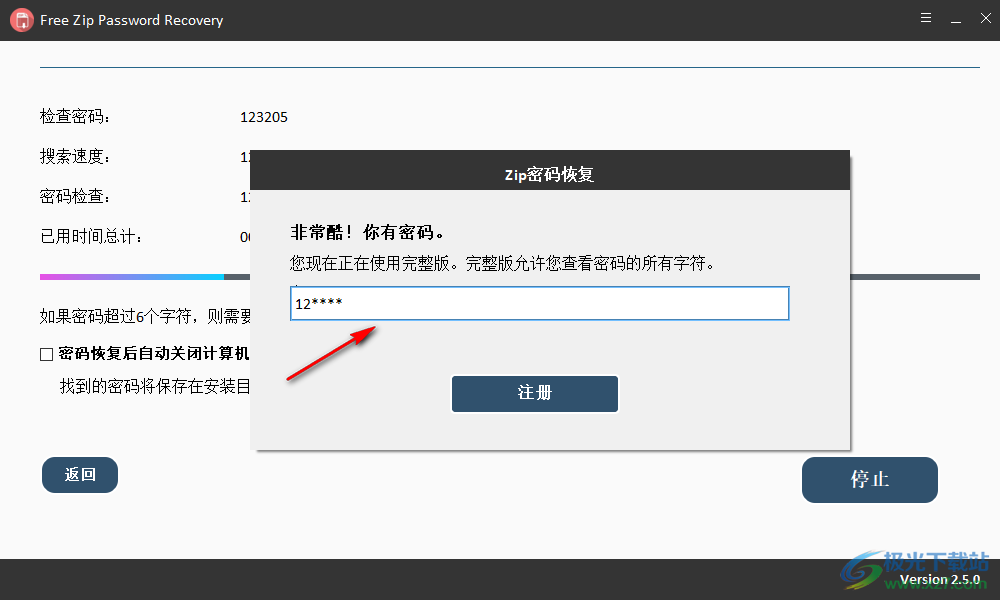1000x600 pixels.
Task: Click the Version 2.5.0 label
Action: click(939, 580)
